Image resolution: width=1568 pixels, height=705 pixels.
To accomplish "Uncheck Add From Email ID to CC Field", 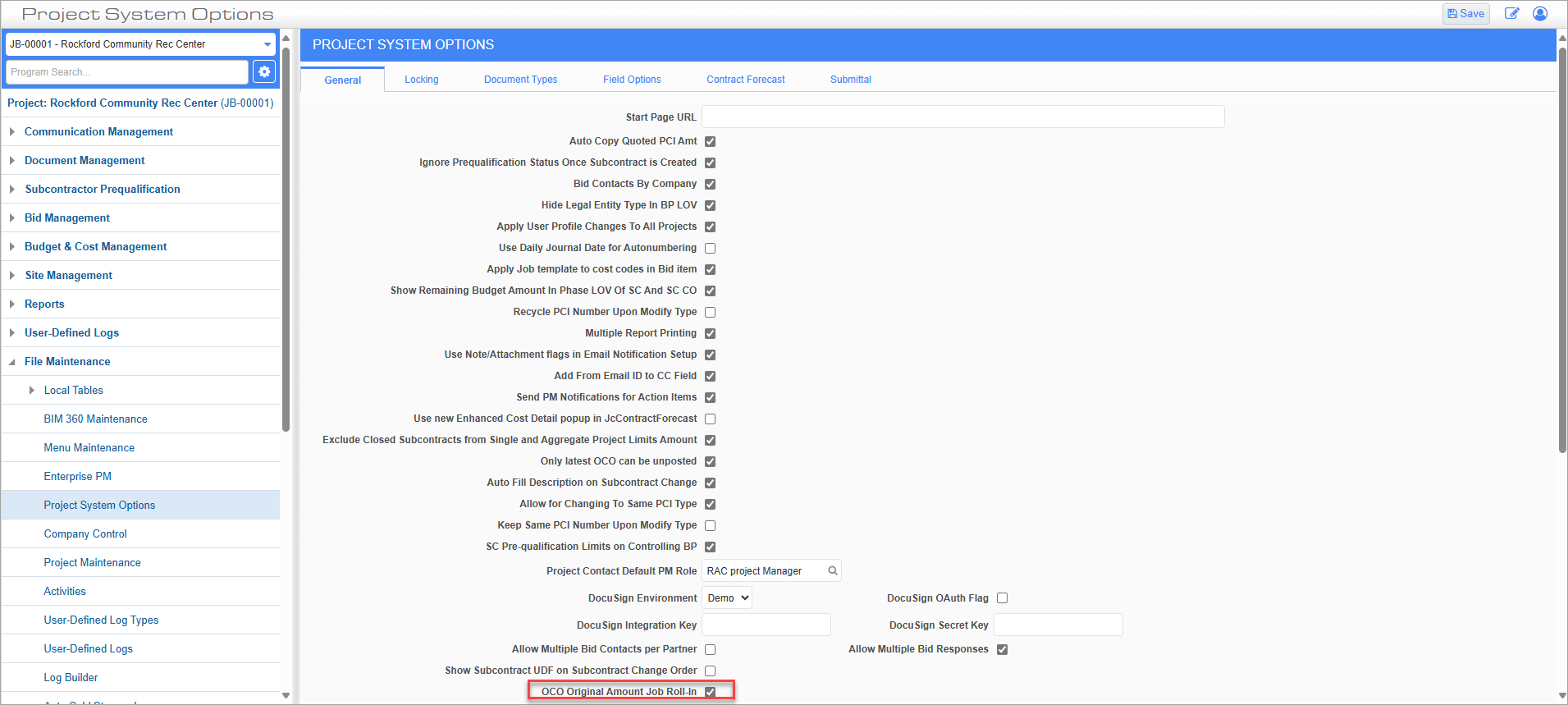I will coord(710,376).
